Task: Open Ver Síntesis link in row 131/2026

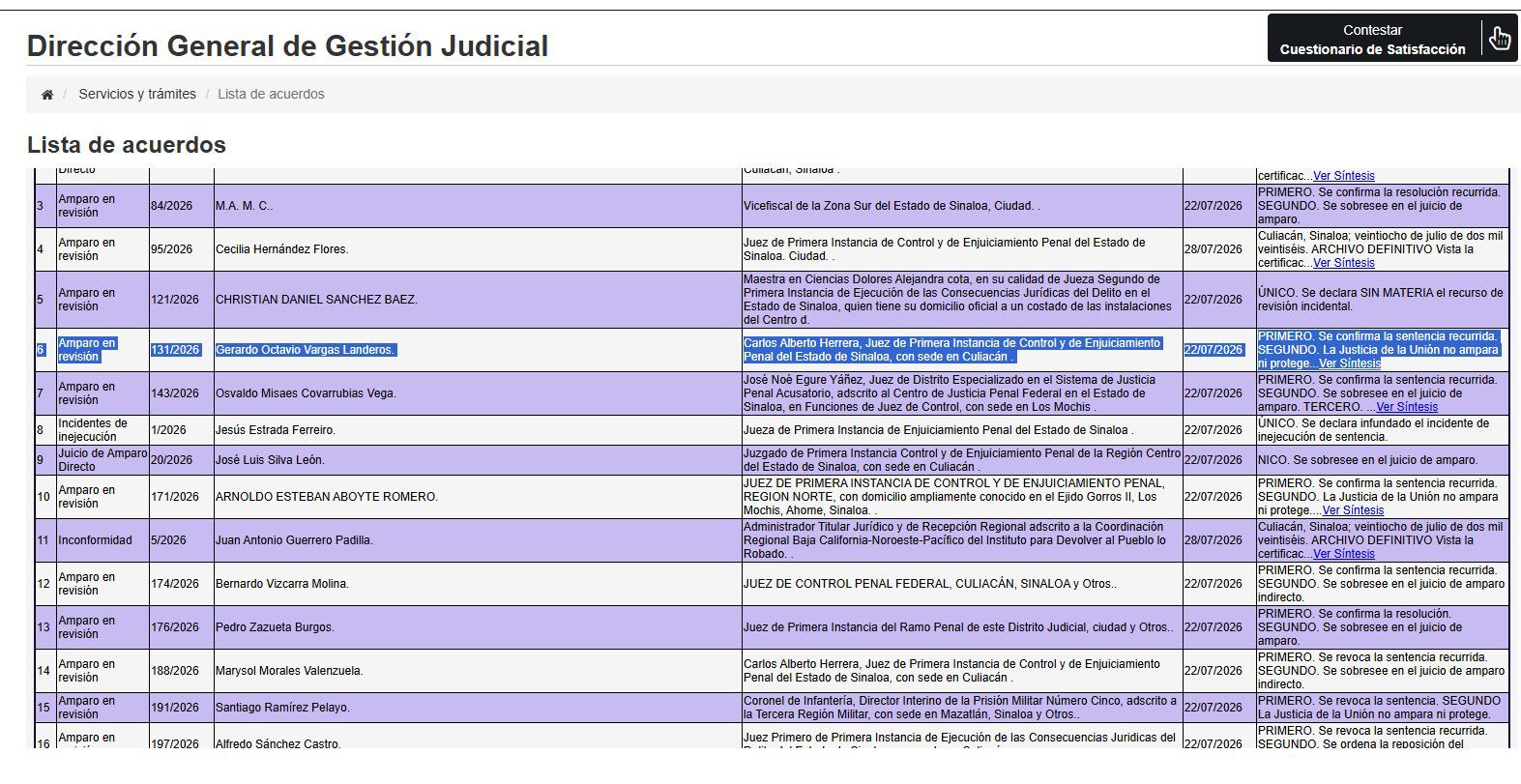Action: (x=1349, y=363)
